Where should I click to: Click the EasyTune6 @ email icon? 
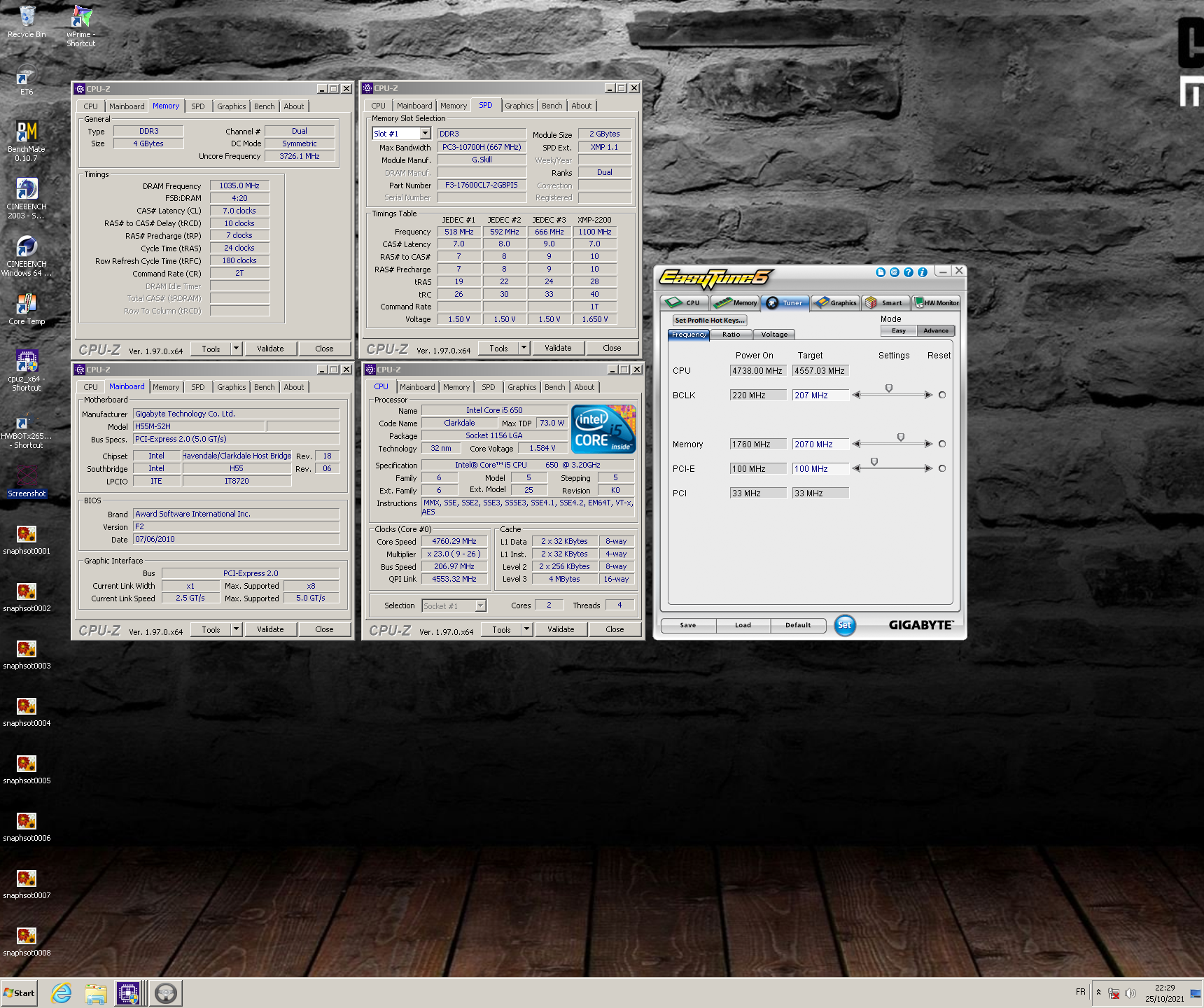(895, 272)
